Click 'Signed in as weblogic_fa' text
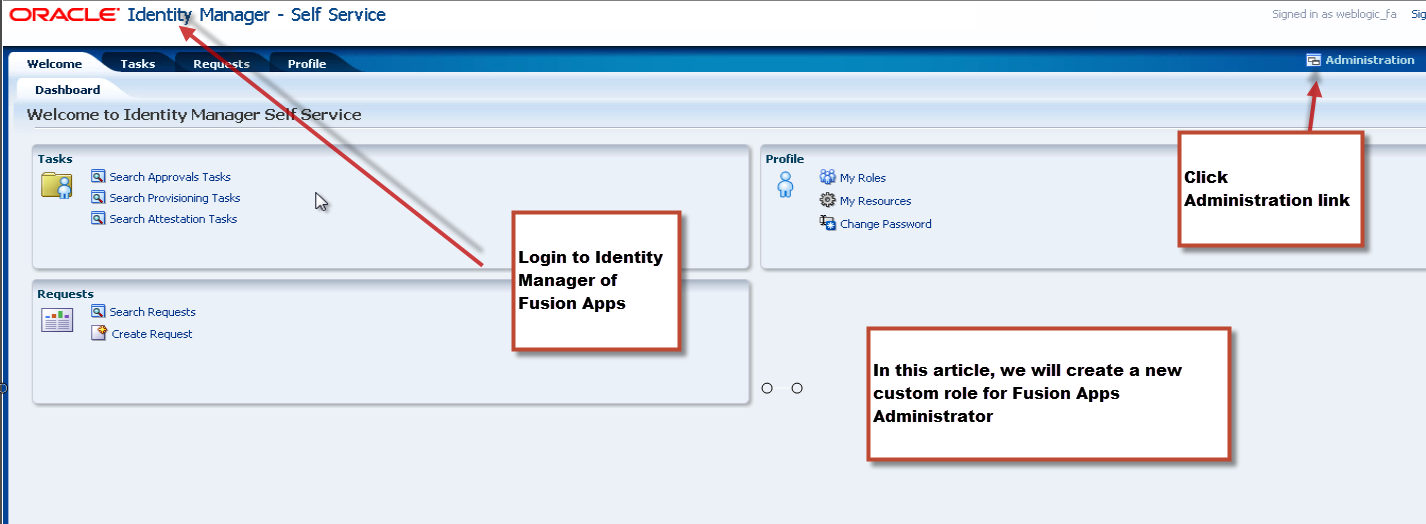The image size is (1426, 524). tap(1334, 15)
